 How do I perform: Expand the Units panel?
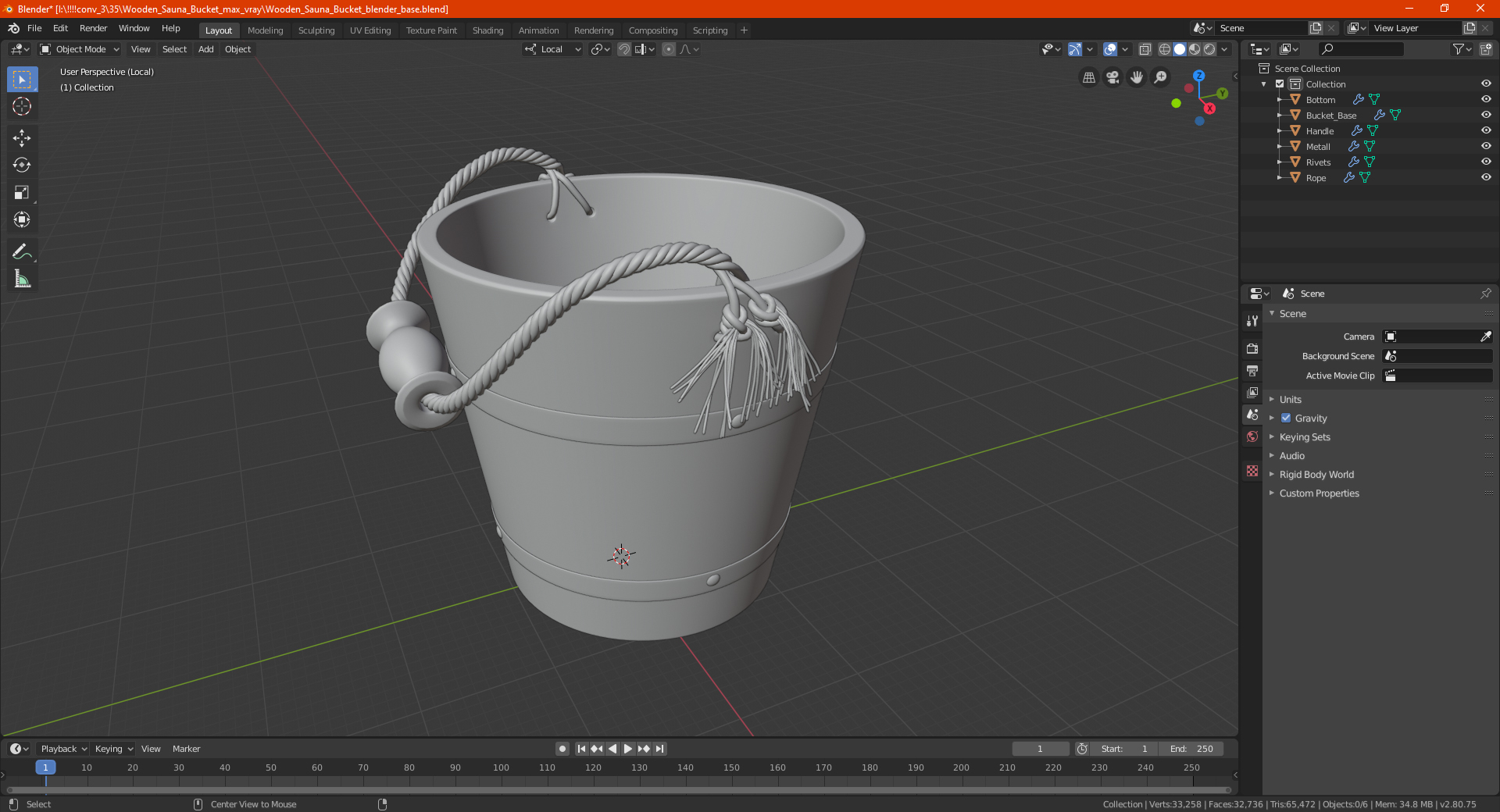(1290, 399)
